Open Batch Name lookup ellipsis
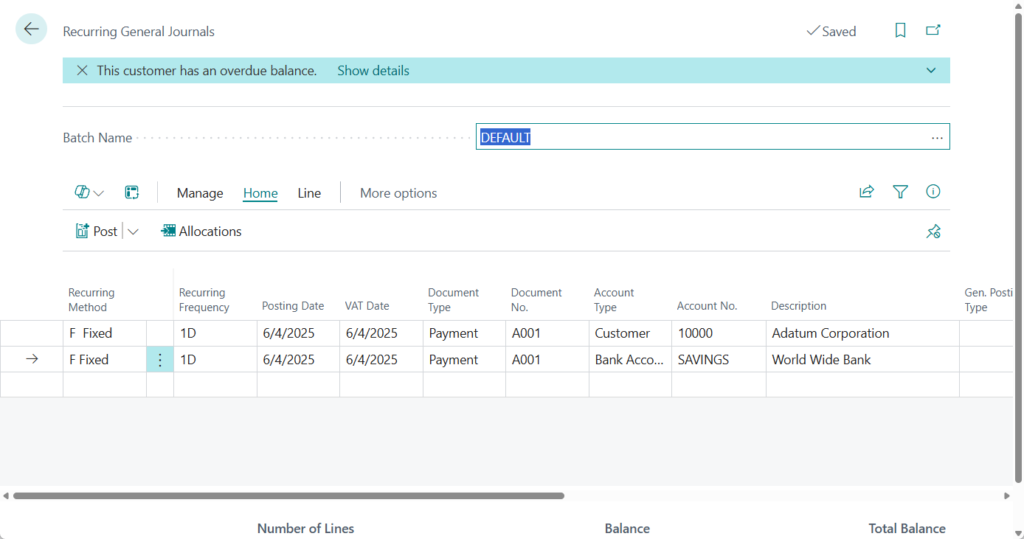This screenshot has height=539, width=1024. point(937,138)
